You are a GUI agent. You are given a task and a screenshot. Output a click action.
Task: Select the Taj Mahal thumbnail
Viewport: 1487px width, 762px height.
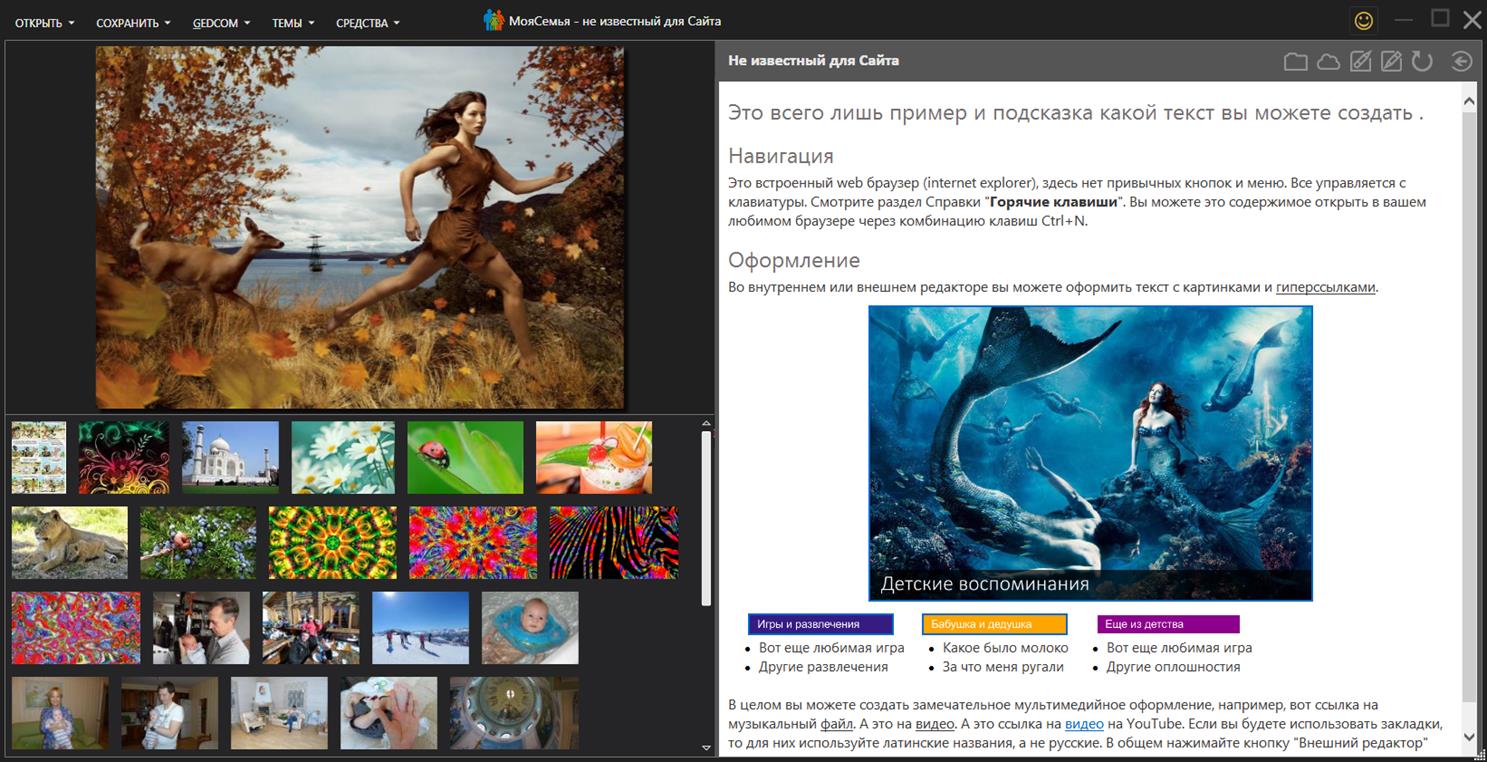click(x=230, y=457)
